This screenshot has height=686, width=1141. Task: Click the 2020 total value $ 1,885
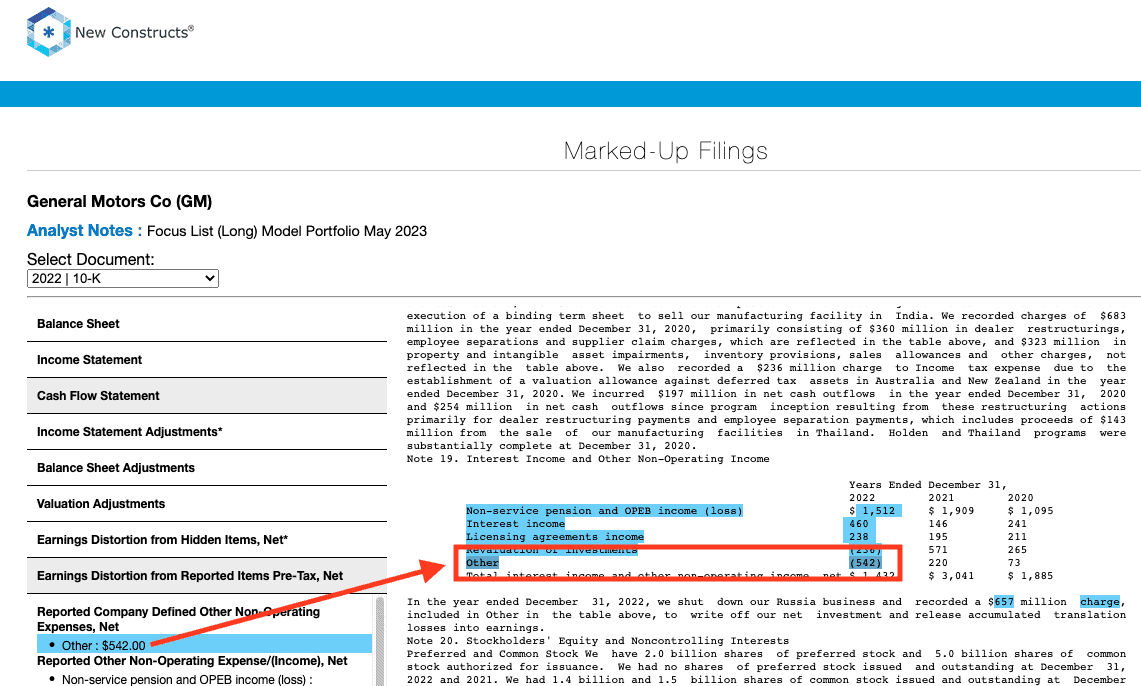pos(1030,575)
